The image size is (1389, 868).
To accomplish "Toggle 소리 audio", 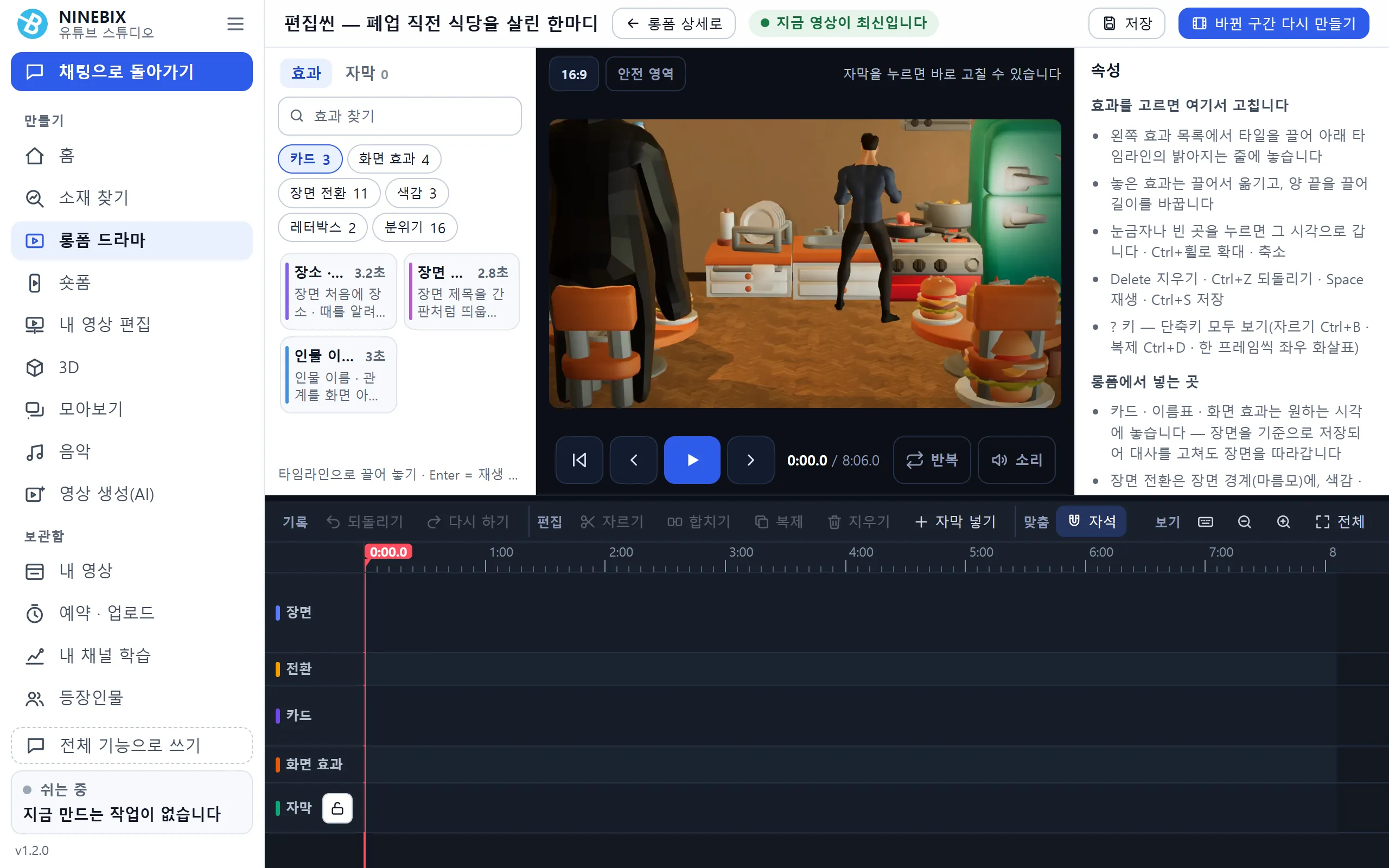I will point(1016,460).
